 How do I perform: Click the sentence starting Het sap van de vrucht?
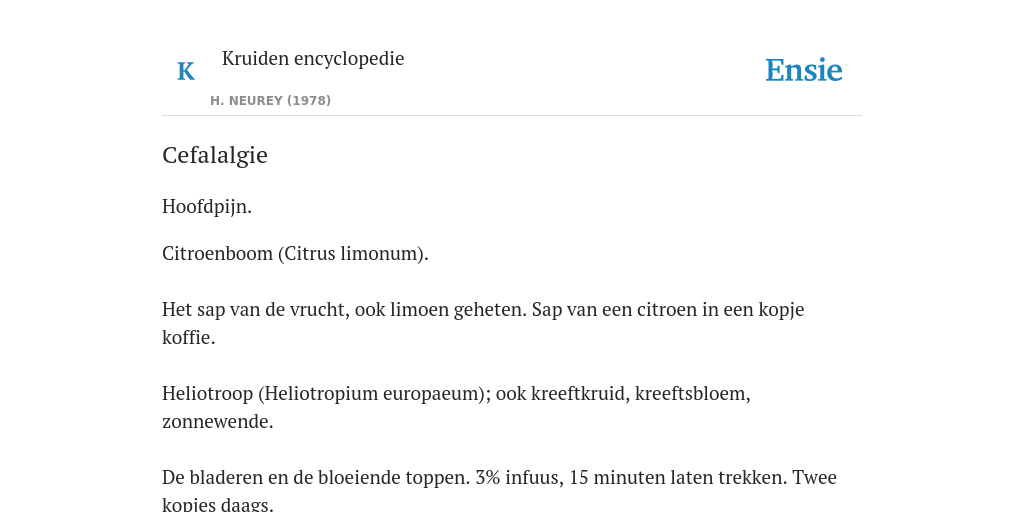coord(344,310)
